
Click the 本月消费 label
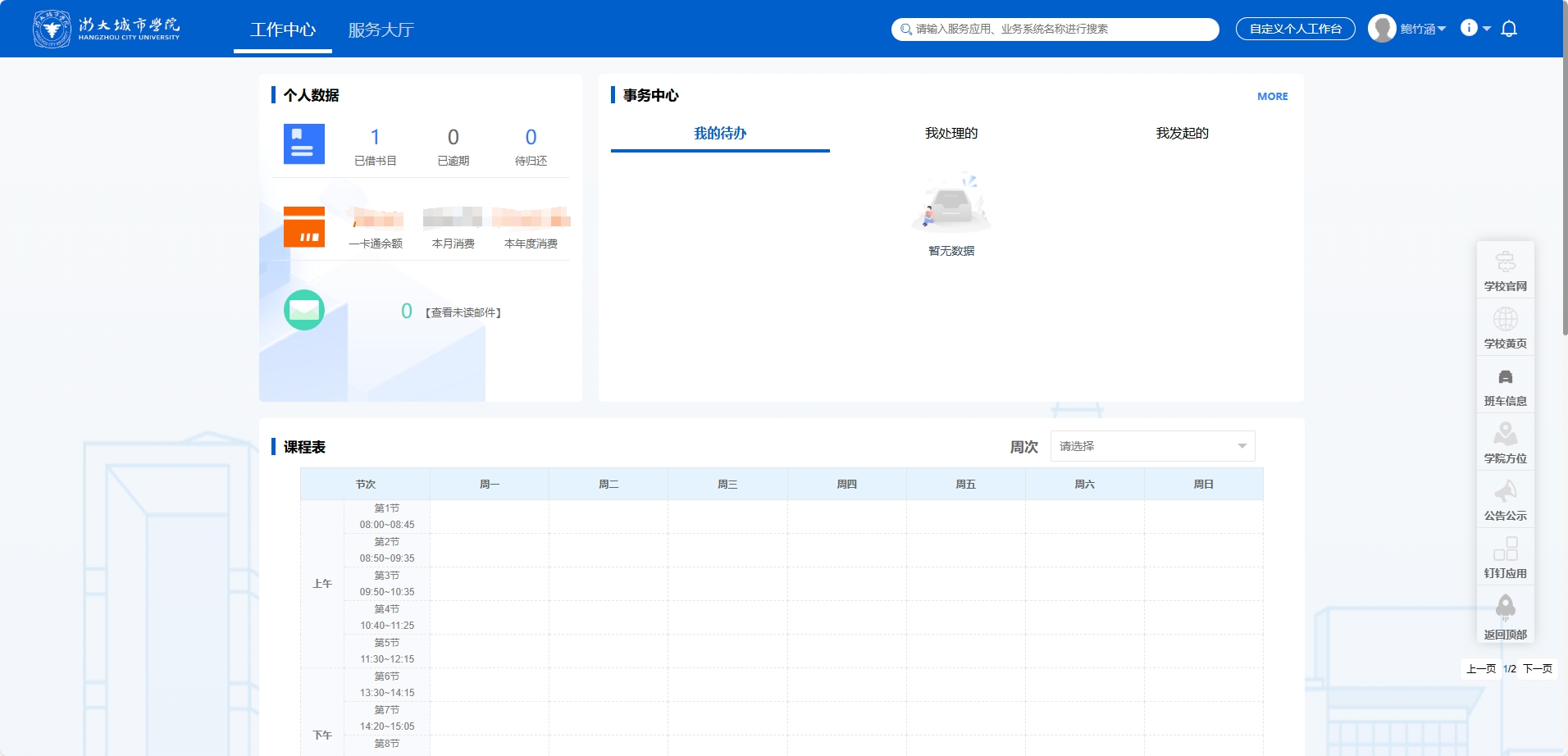click(453, 244)
